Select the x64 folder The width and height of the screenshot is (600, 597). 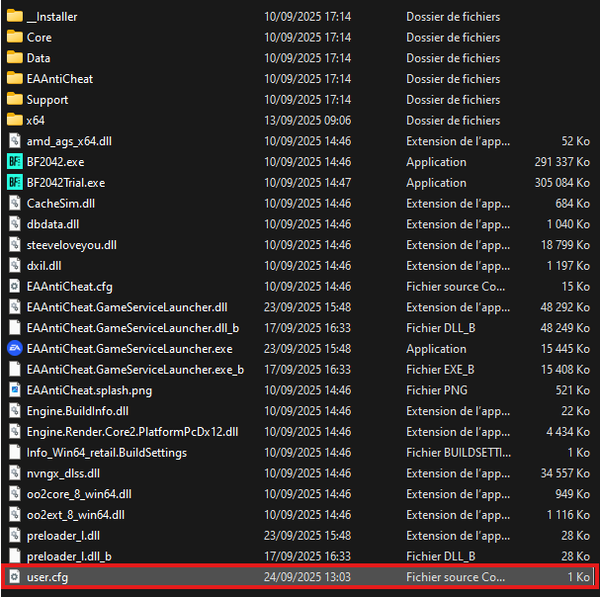click(35, 121)
